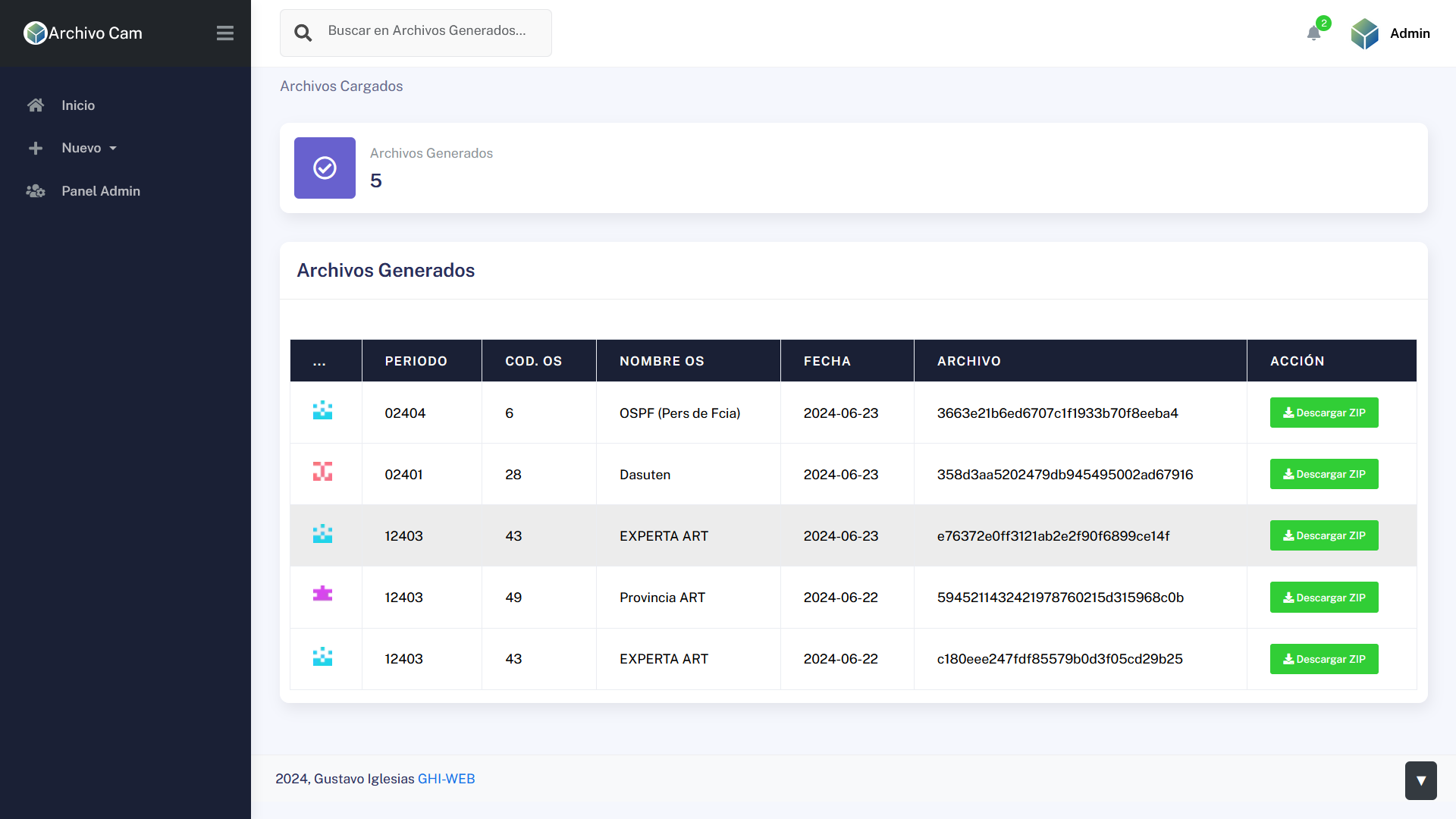Click the Archivos Generados count 5
1456x819 pixels.
pyautogui.click(x=376, y=180)
